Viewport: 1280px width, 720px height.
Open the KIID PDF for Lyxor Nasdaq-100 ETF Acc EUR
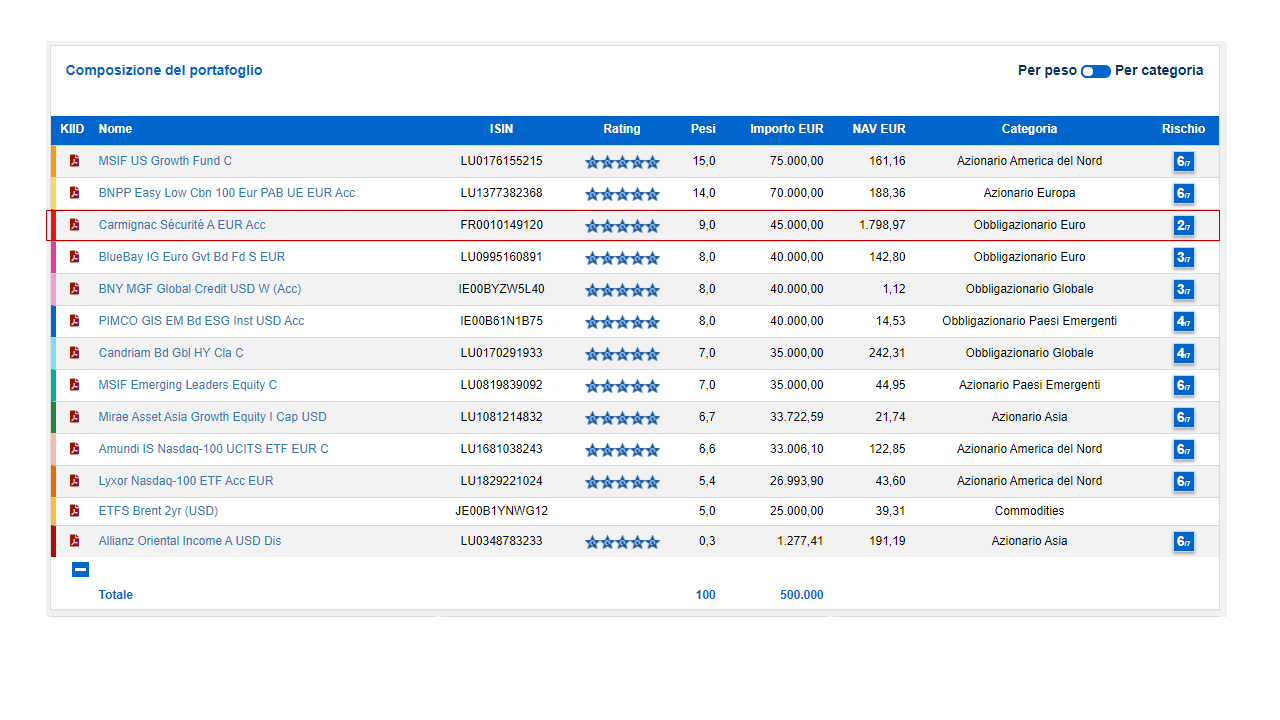[x=74, y=481]
